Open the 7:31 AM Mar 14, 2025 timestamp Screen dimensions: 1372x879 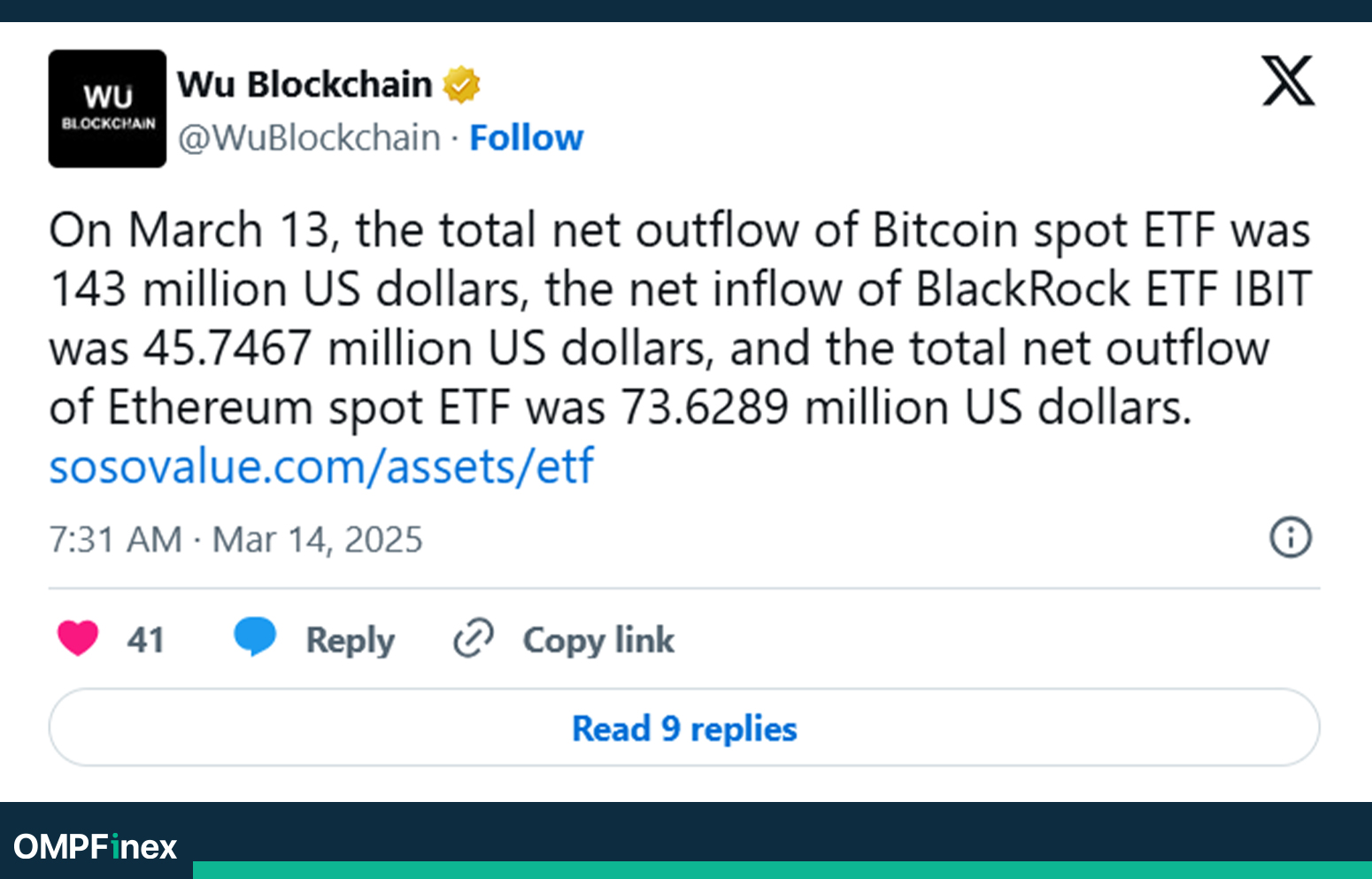pyautogui.click(x=235, y=539)
